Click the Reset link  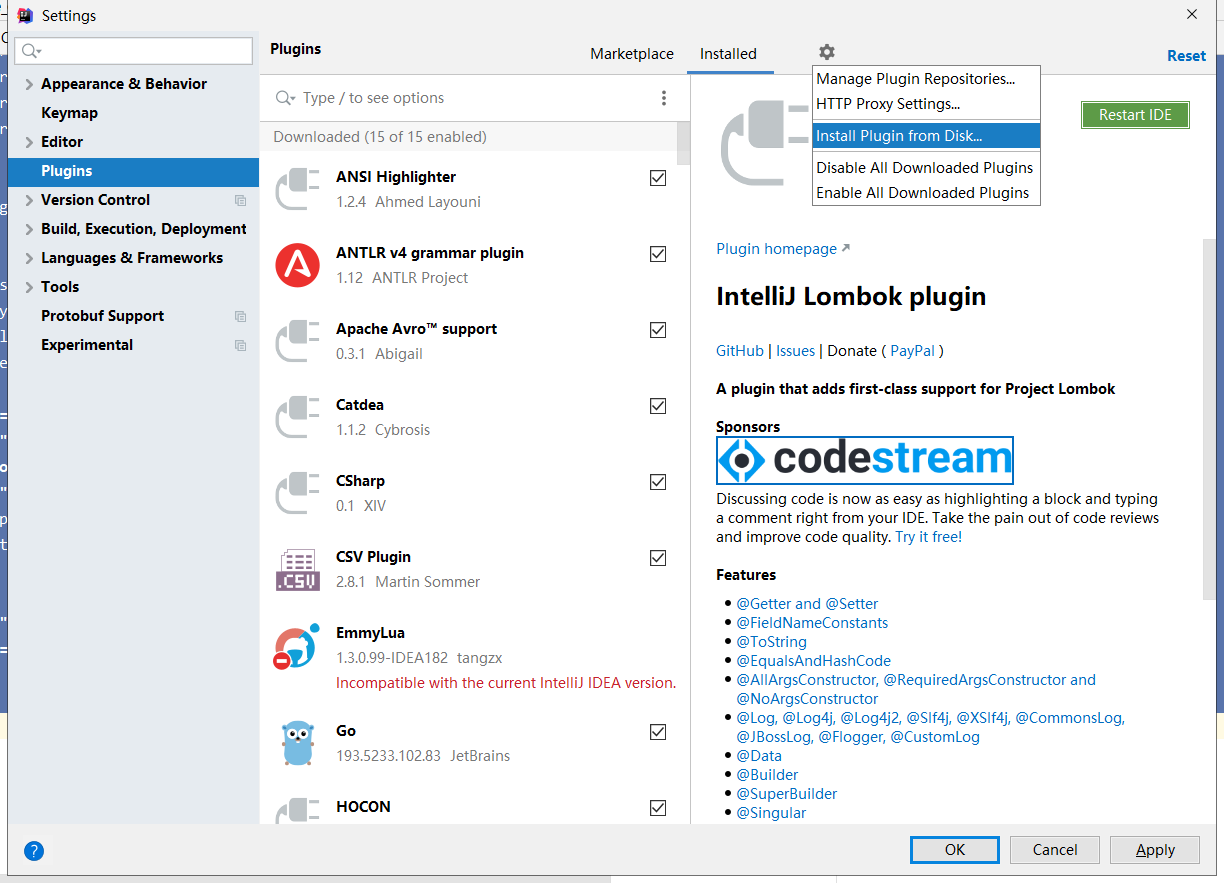[x=1187, y=56]
